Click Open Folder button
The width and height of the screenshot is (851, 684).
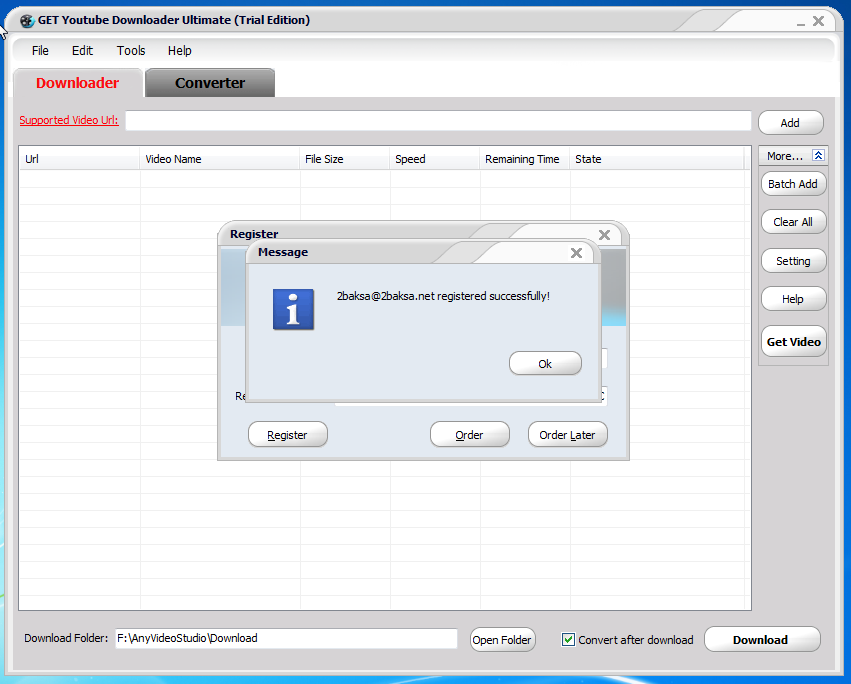click(502, 639)
